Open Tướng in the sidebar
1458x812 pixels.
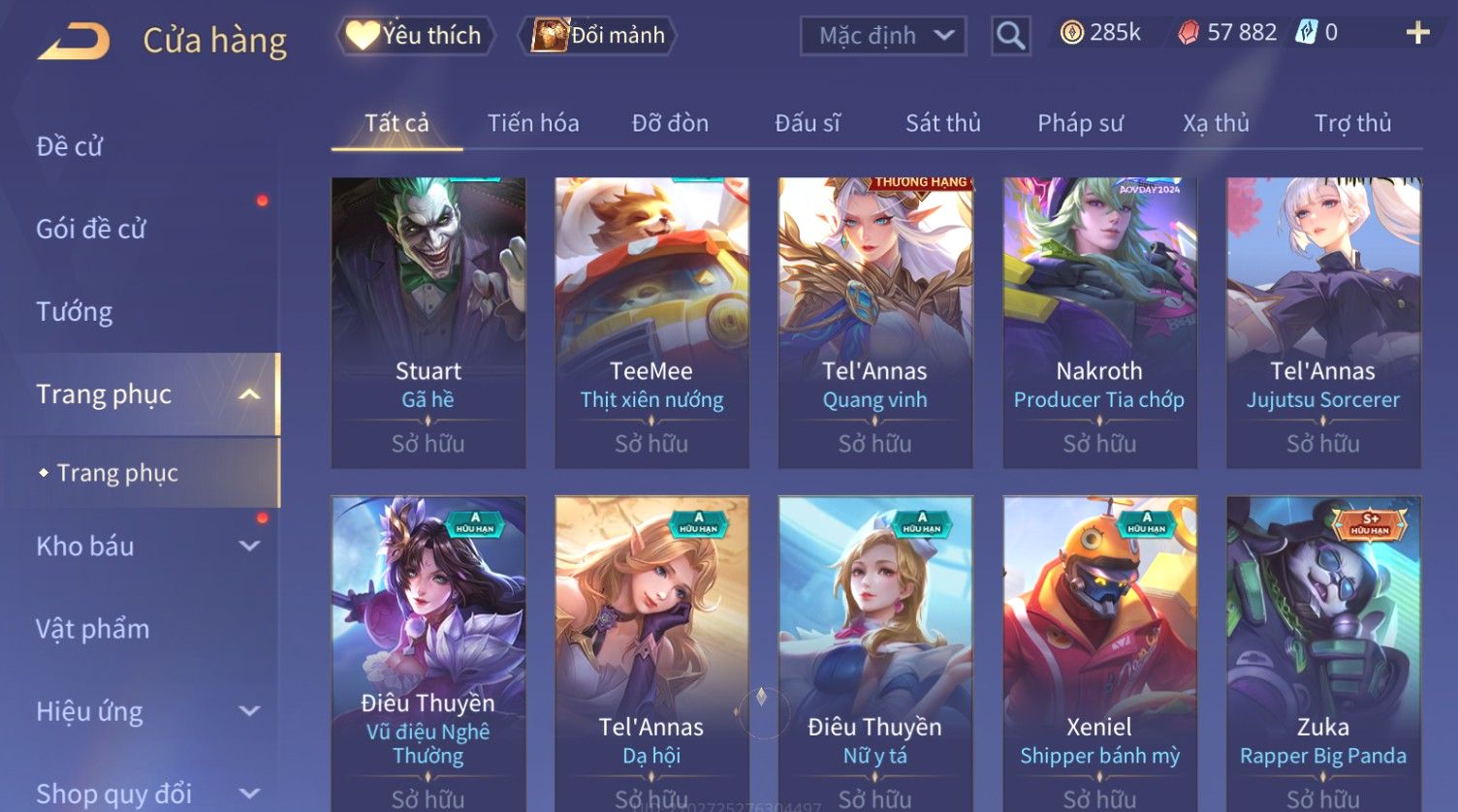(x=75, y=312)
